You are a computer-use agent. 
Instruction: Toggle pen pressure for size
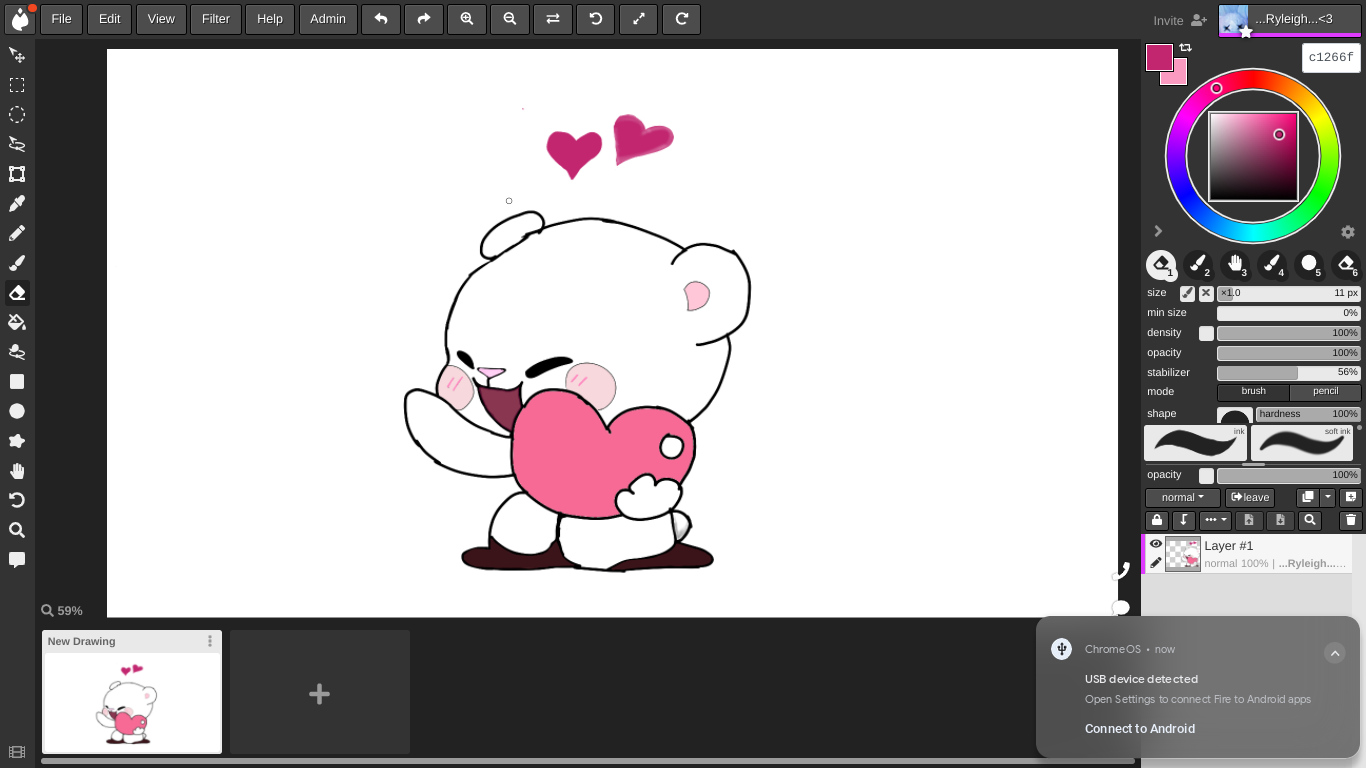coord(1187,293)
